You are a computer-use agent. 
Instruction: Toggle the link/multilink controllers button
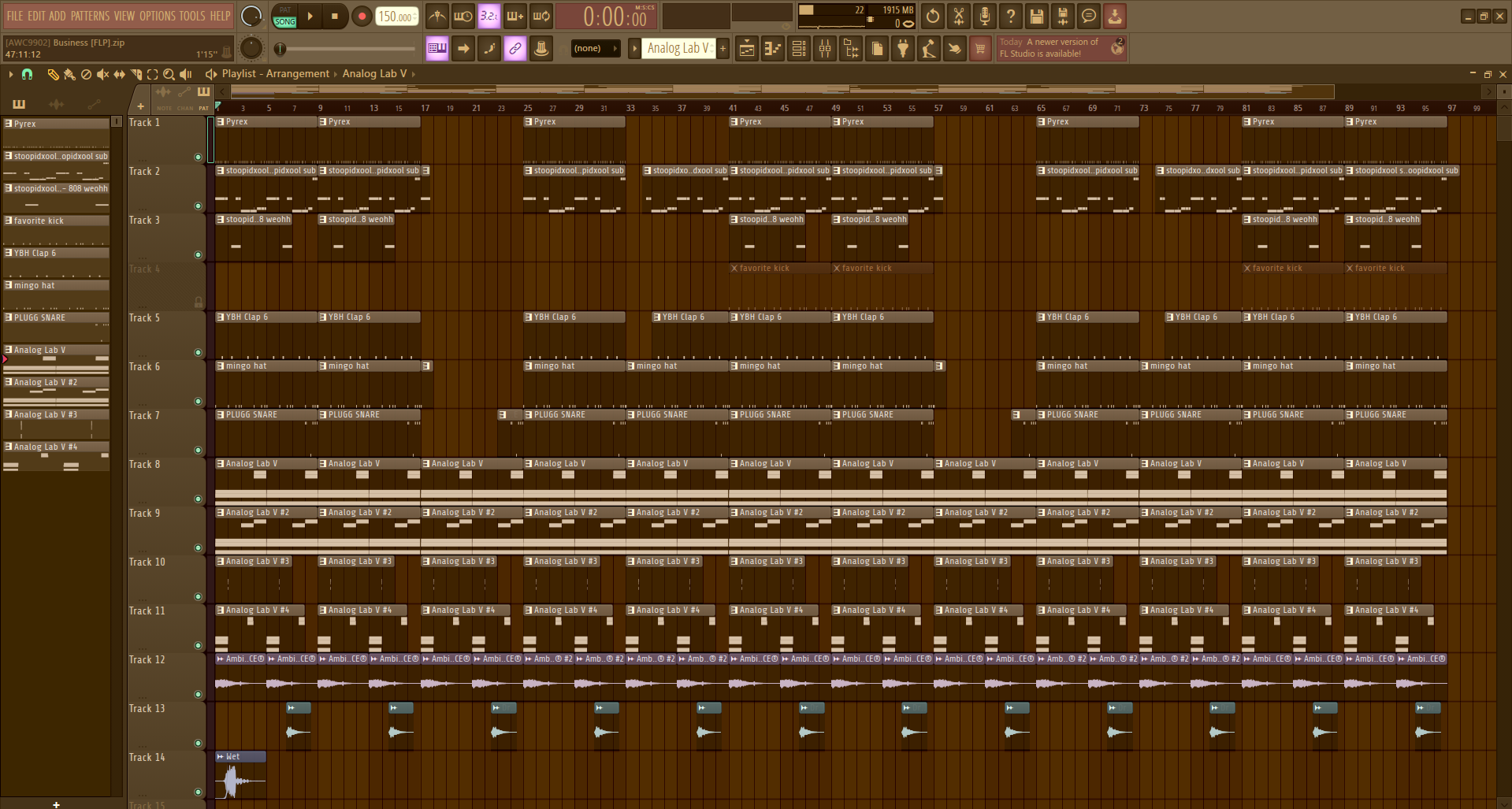coord(515,49)
